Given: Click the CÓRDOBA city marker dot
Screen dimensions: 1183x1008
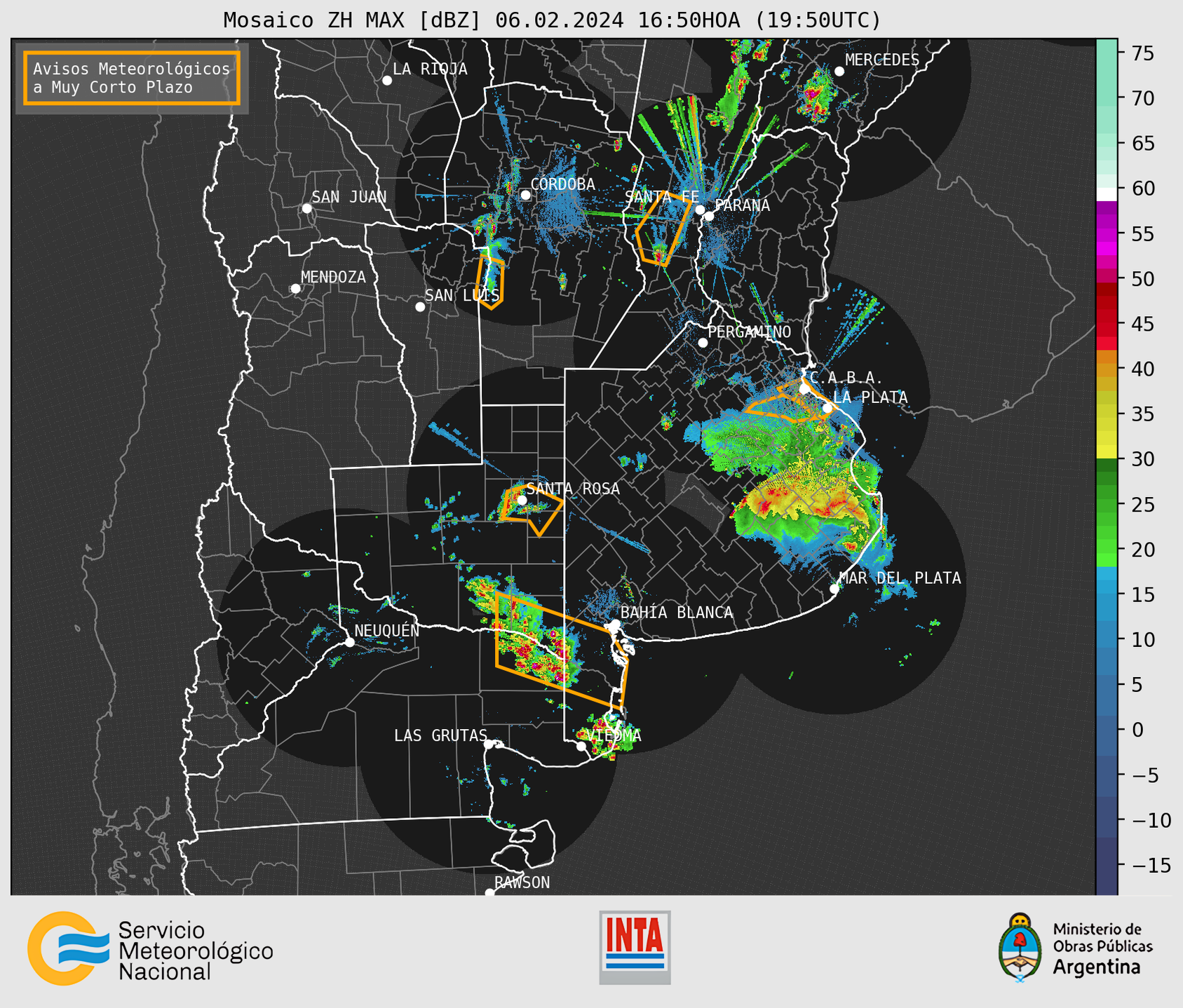Looking at the screenshot, I should pos(525,195).
